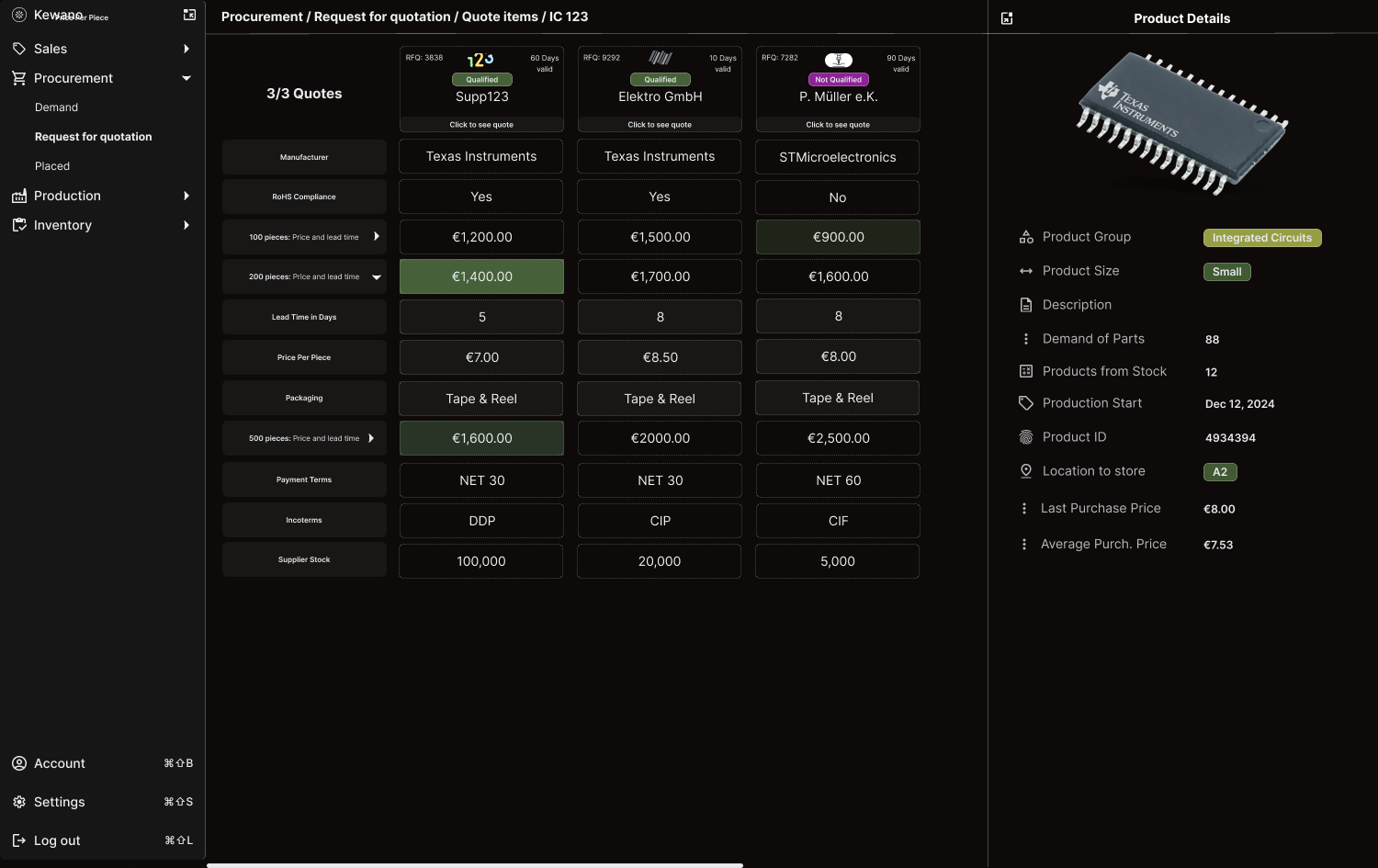Click the horizontal scrollbar at bottom
This screenshot has height=868, width=1378.
tap(475, 865)
